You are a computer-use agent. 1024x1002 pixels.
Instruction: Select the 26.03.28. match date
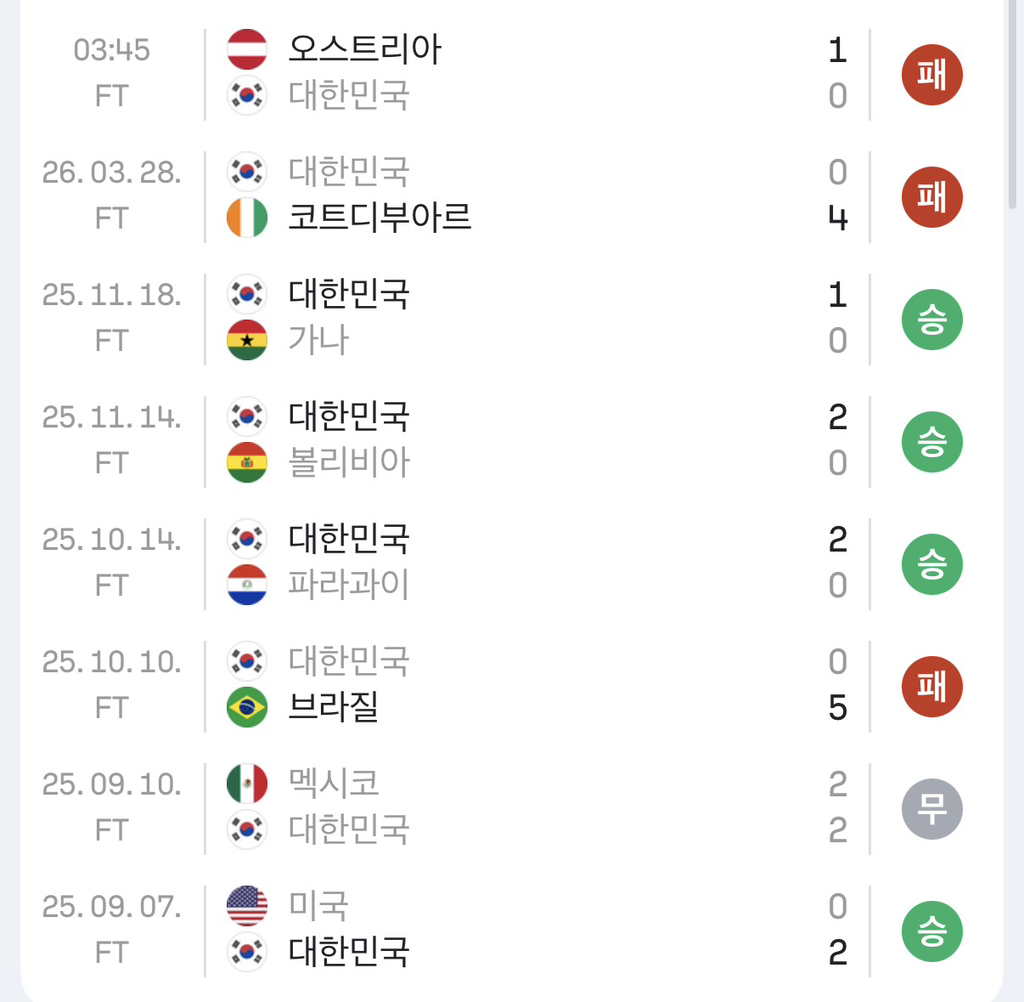112,173
